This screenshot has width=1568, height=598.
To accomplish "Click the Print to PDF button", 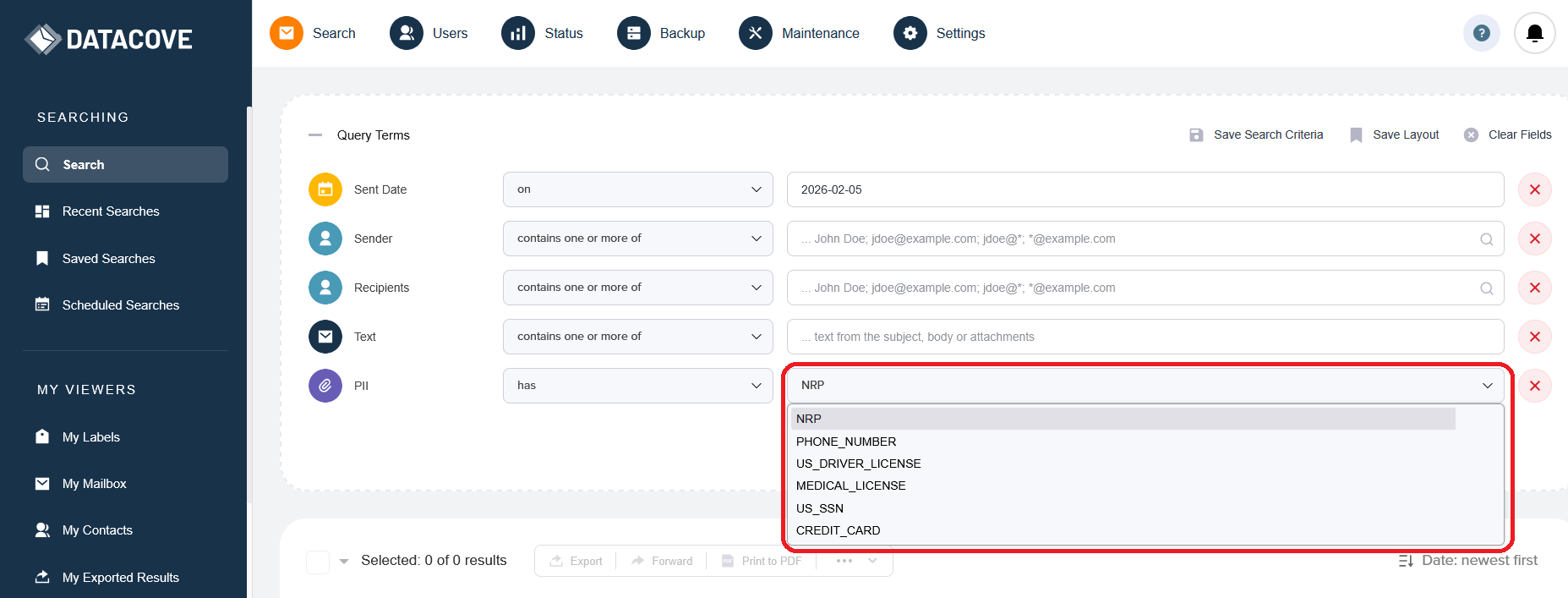I will pos(762,561).
